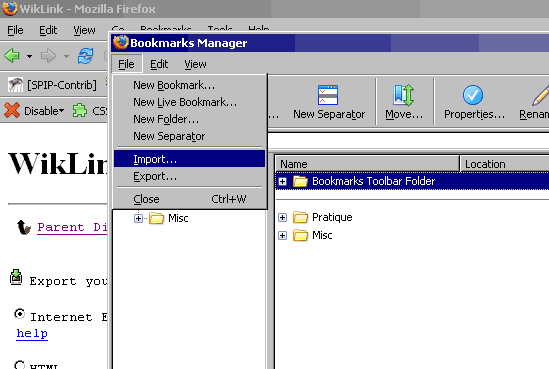The height and width of the screenshot is (369, 549).
Task: Select the HTML radio button
Action: pos(20,364)
